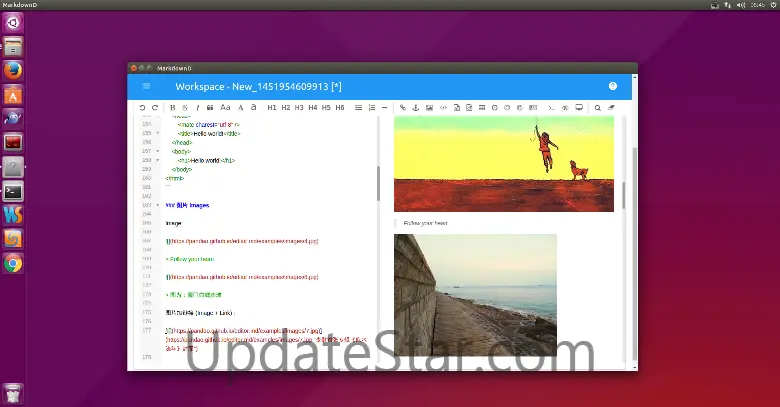The height and width of the screenshot is (407, 780).
Task: Convert selection to uppercase with the A button
Action: click(x=240, y=107)
